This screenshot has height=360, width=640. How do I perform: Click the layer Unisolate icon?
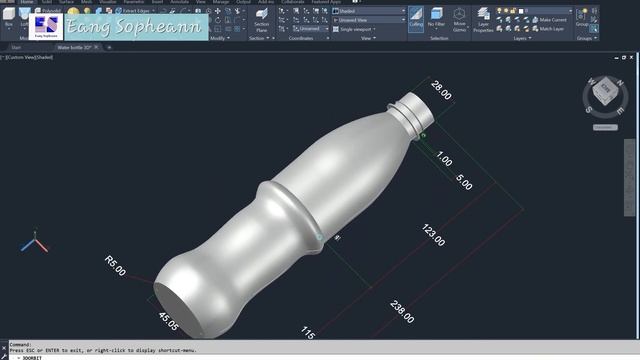508,29
